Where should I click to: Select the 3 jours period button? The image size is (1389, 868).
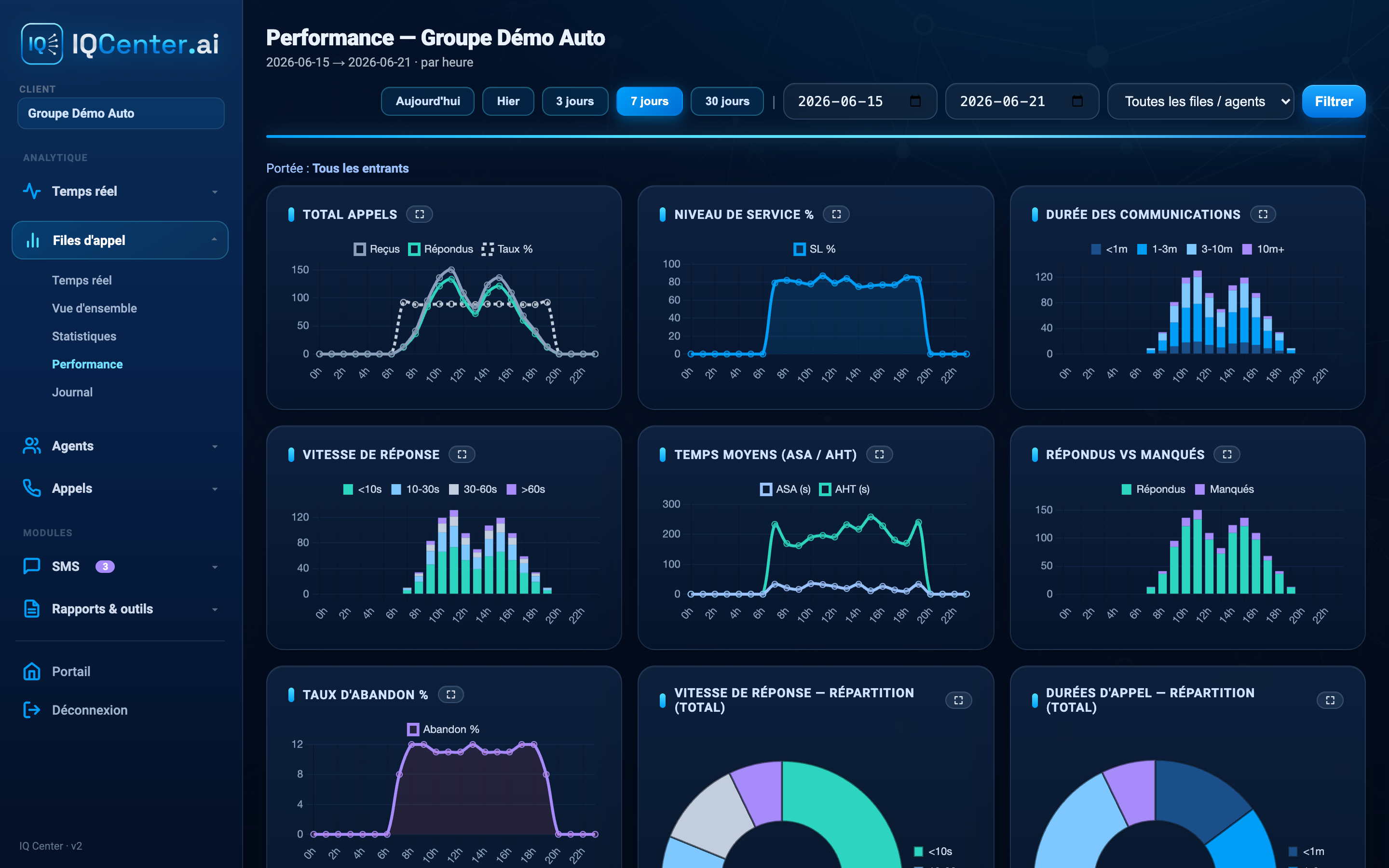[574, 101]
